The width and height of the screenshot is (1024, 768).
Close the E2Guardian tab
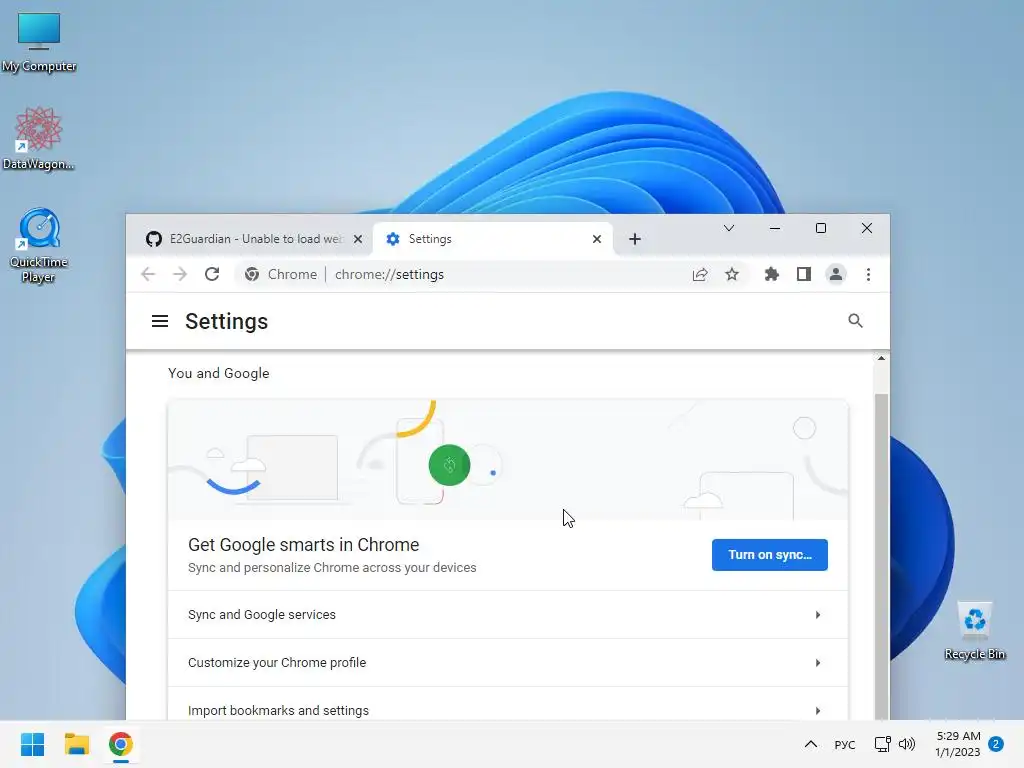(x=358, y=239)
